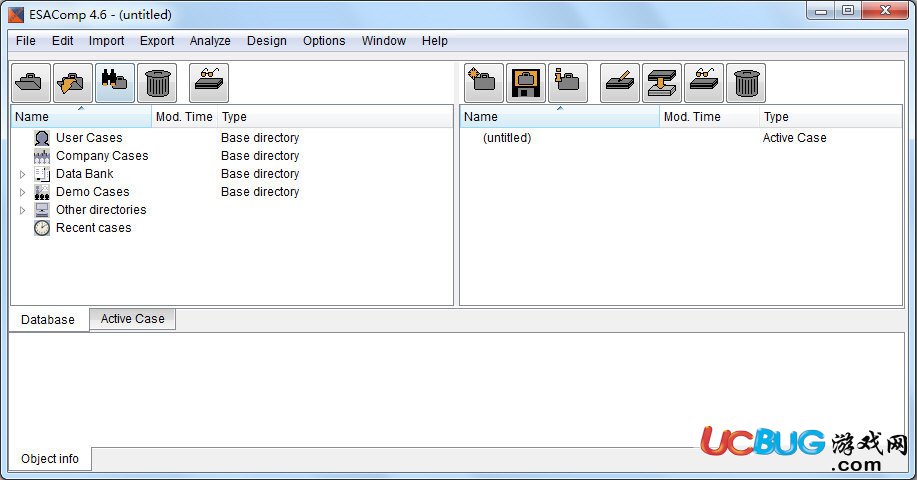Open the Analyze menu
This screenshot has width=917, height=480.
pos(210,41)
